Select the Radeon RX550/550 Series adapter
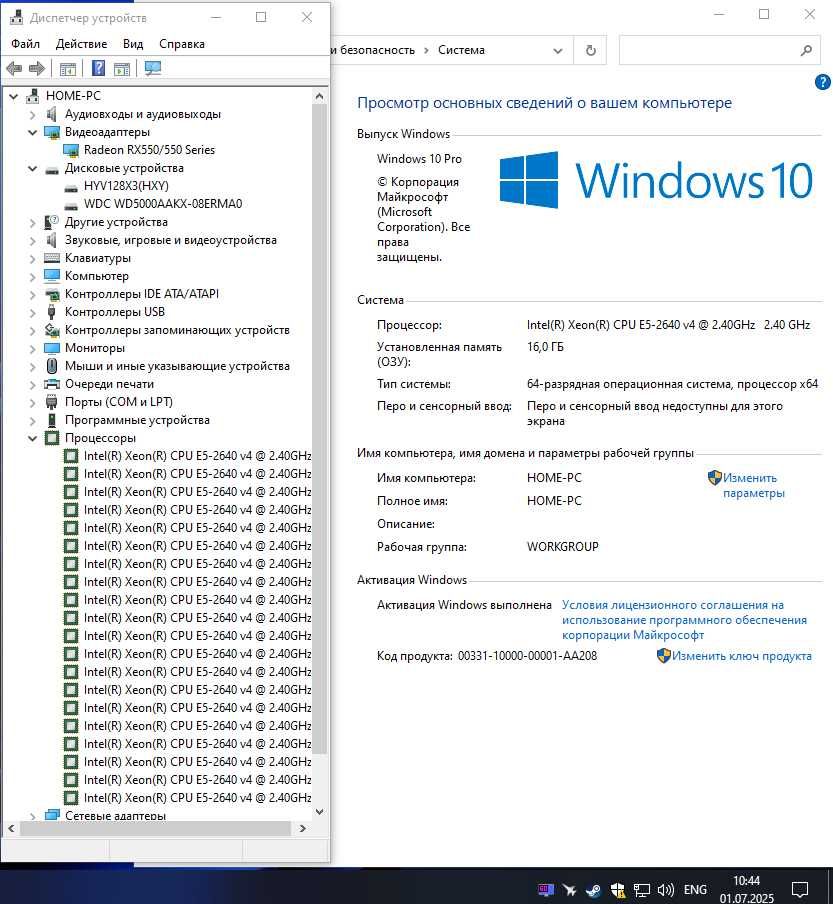Screen dimensions: 833x904 click(149, 150)
